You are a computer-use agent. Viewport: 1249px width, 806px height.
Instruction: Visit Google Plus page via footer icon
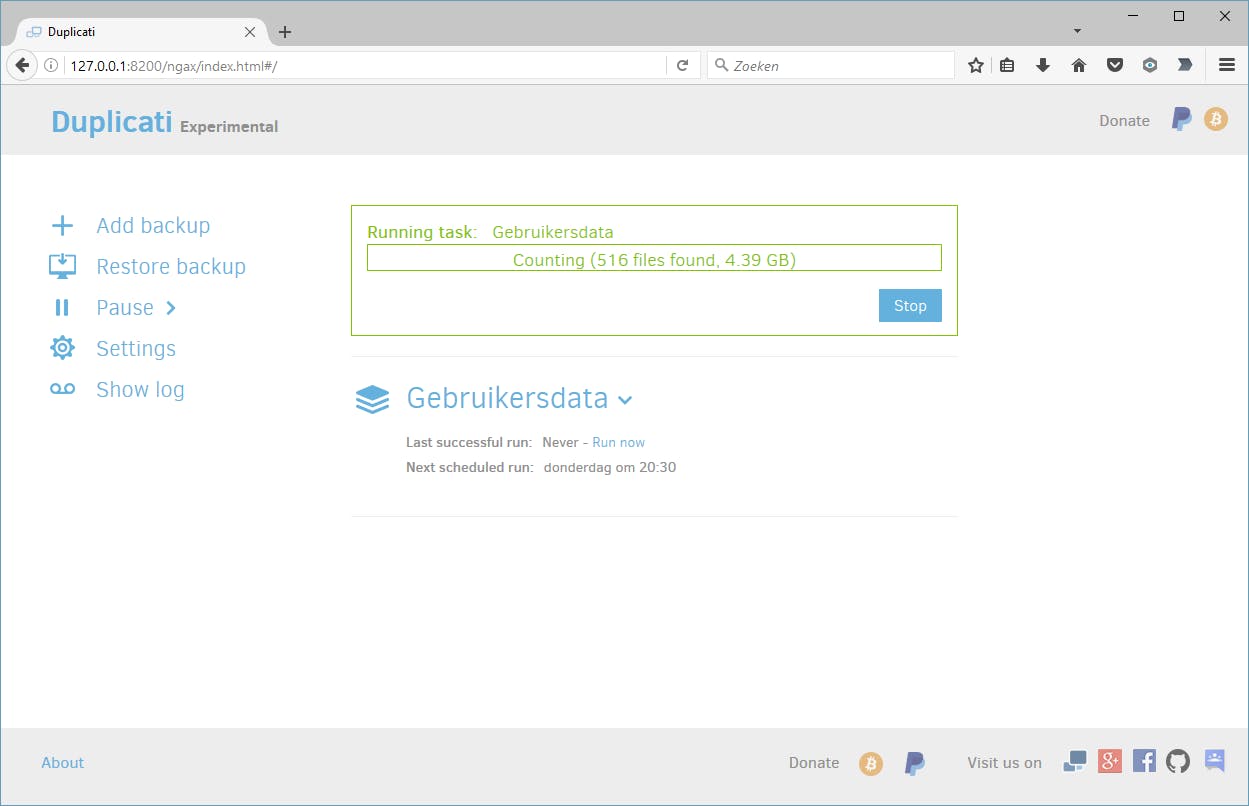pyautogui.click(x=1110, y=762)
